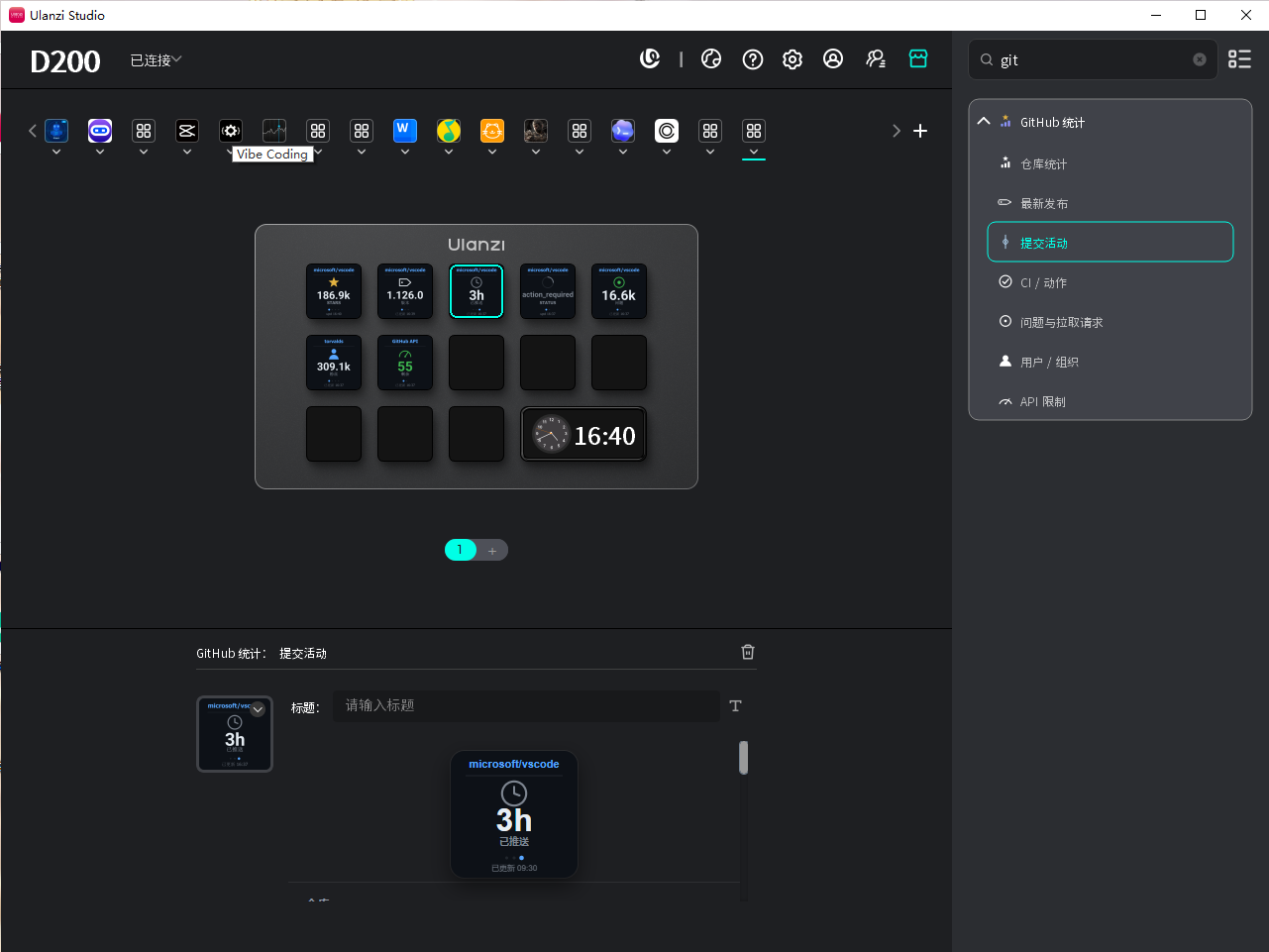Open the community users list icon
Screen dimensions: 1269x952
tap(876, 59)
